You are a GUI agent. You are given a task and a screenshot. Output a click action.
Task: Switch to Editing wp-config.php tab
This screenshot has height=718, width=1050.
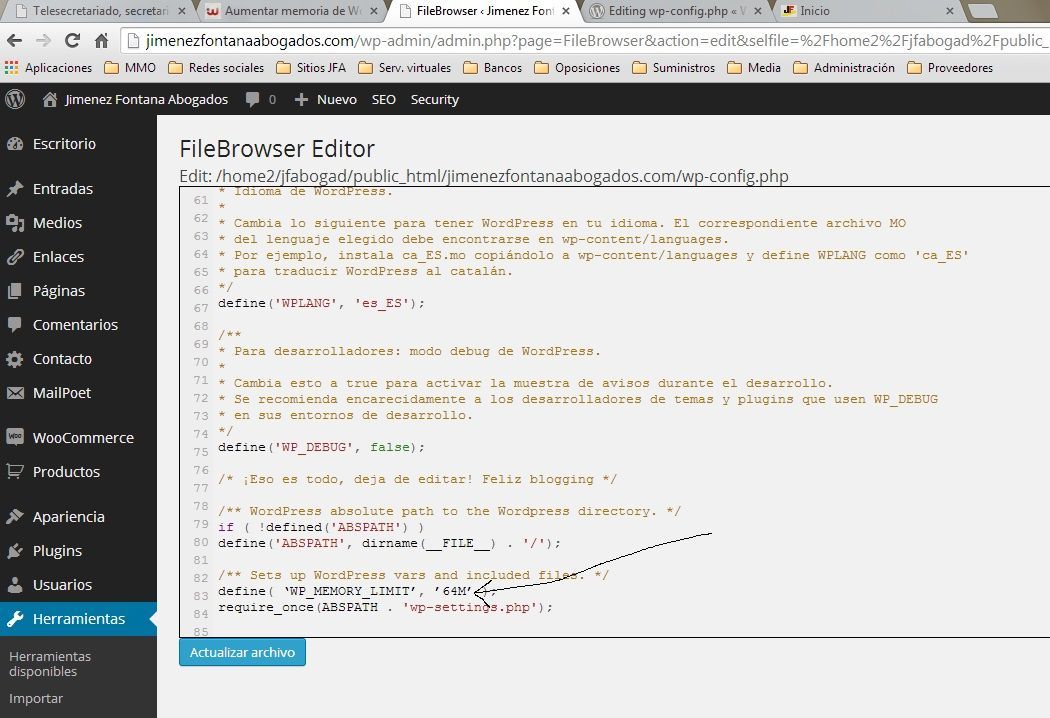676,11
